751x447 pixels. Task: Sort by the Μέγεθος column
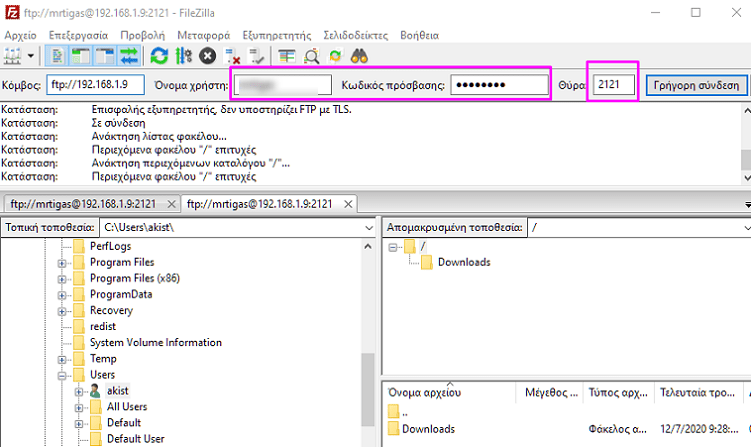click(550, 392)
